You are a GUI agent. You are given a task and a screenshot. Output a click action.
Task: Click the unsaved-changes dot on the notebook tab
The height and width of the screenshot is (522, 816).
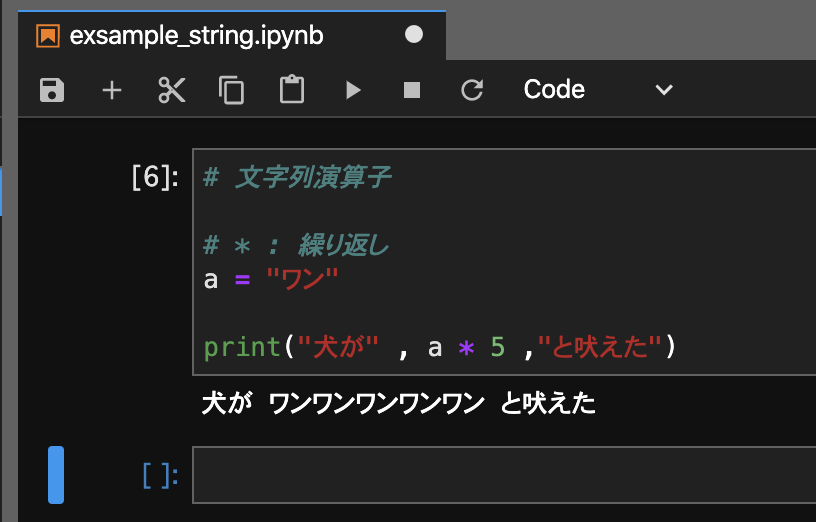coord(414,35)
